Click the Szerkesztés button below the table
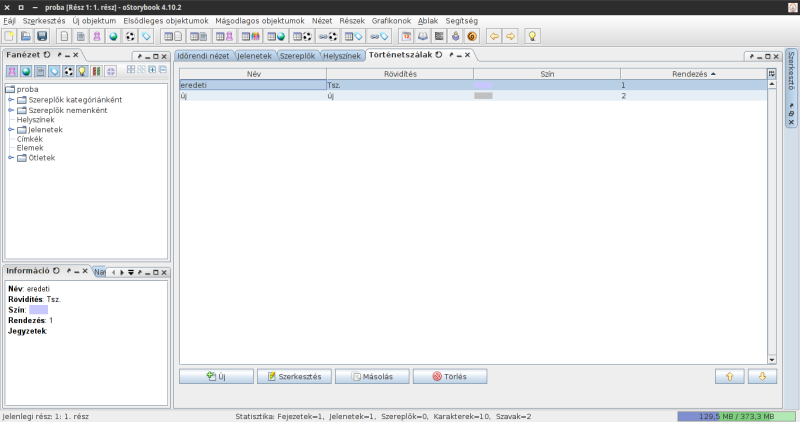 click(x=294, y=376)
